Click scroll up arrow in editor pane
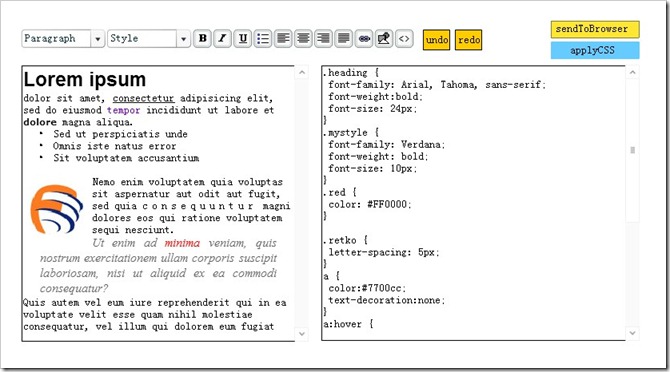Screen dimensions: 670x372 tap(302, 73)
